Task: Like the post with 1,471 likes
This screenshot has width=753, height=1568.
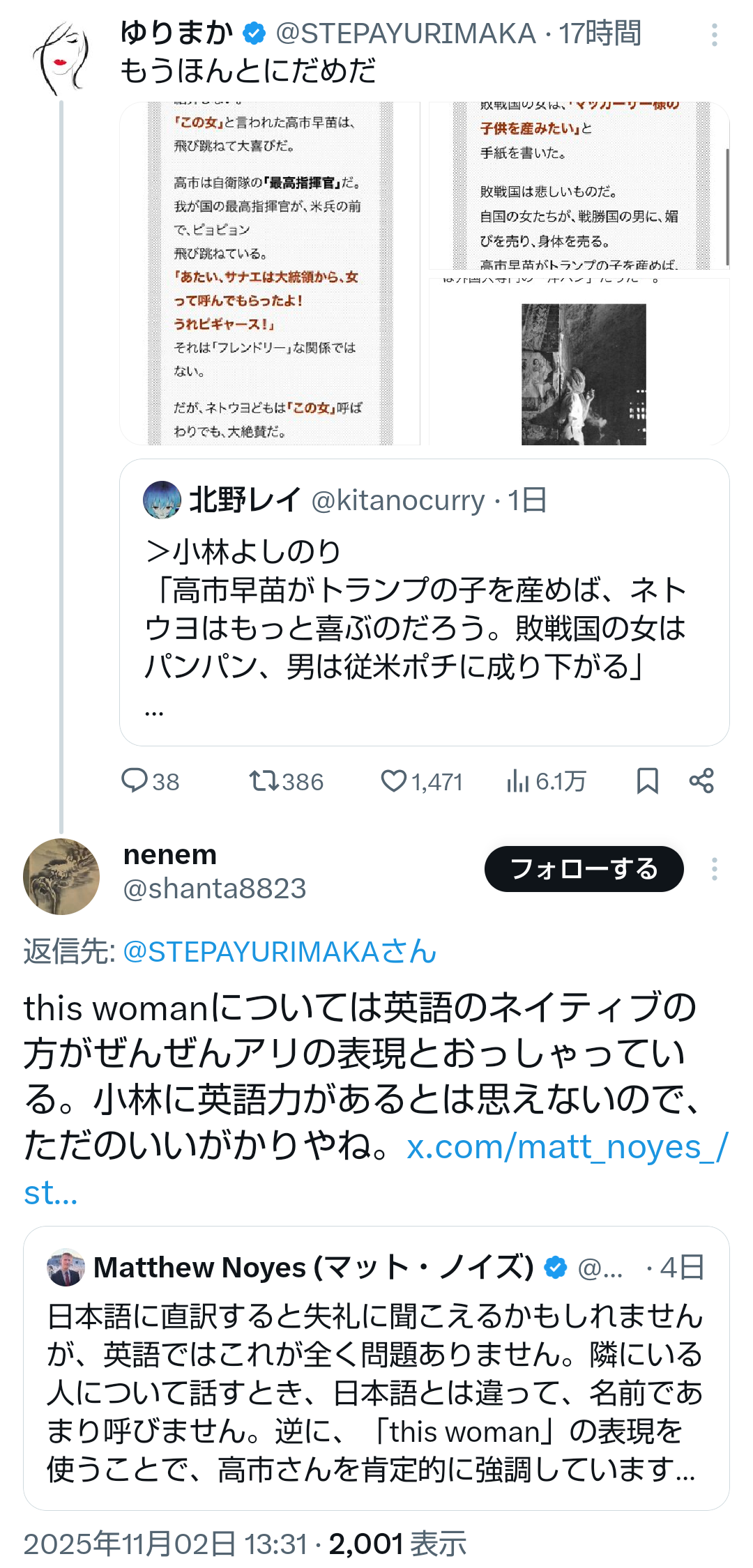Action: [x=394, y=781]
